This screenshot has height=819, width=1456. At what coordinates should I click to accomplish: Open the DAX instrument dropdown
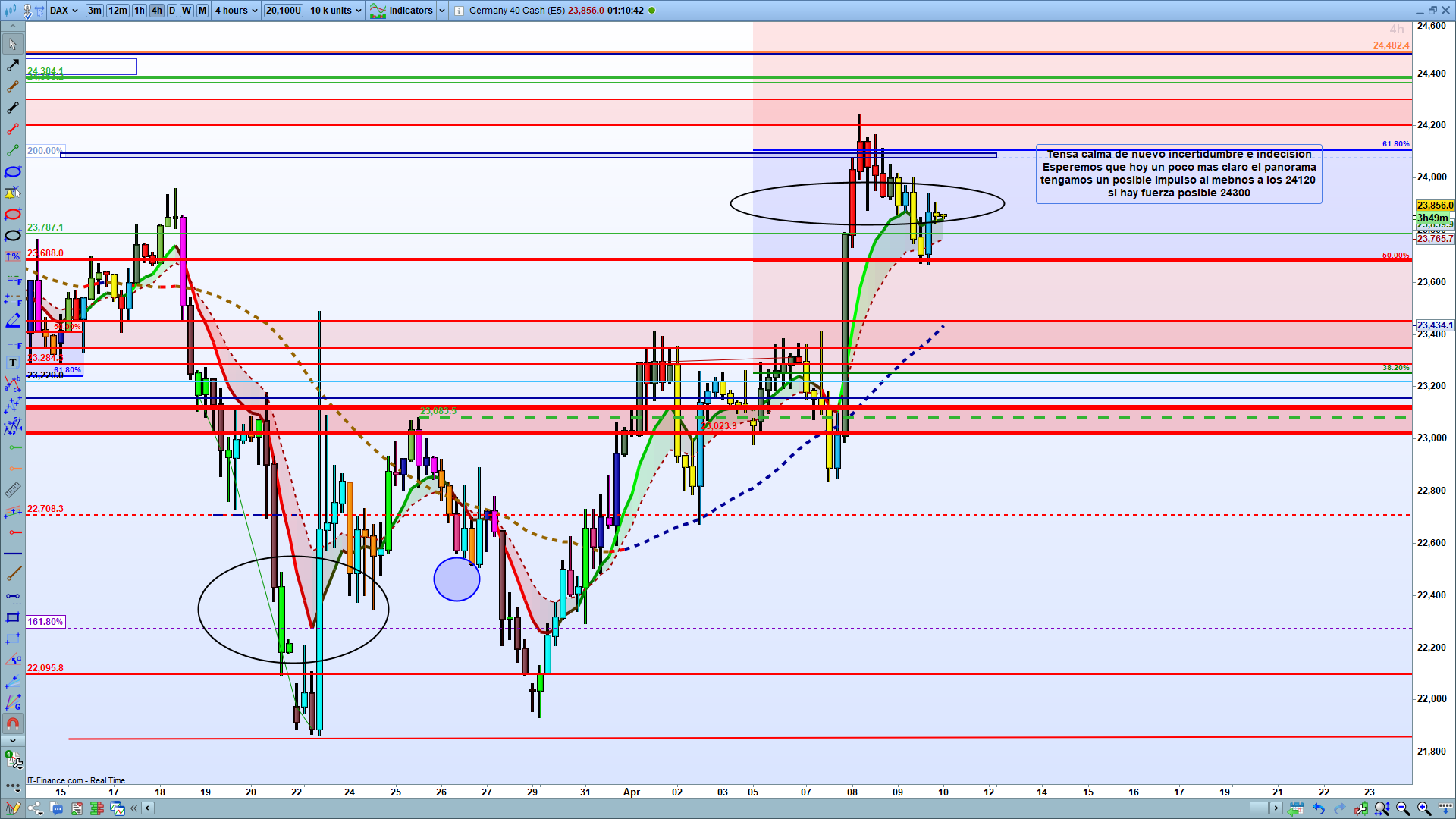click(64, 11)
